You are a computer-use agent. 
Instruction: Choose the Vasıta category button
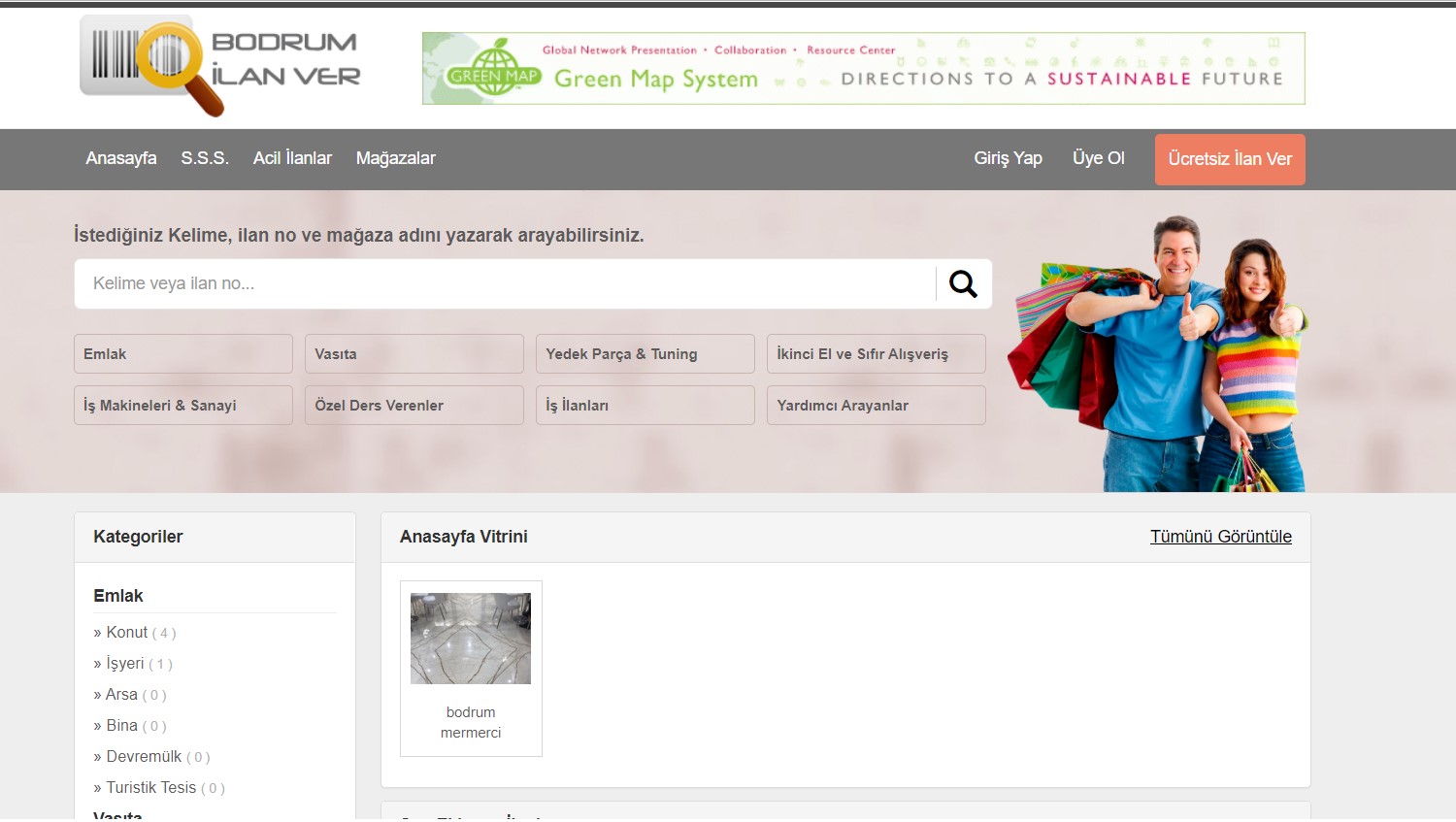(x=414, y=354)
